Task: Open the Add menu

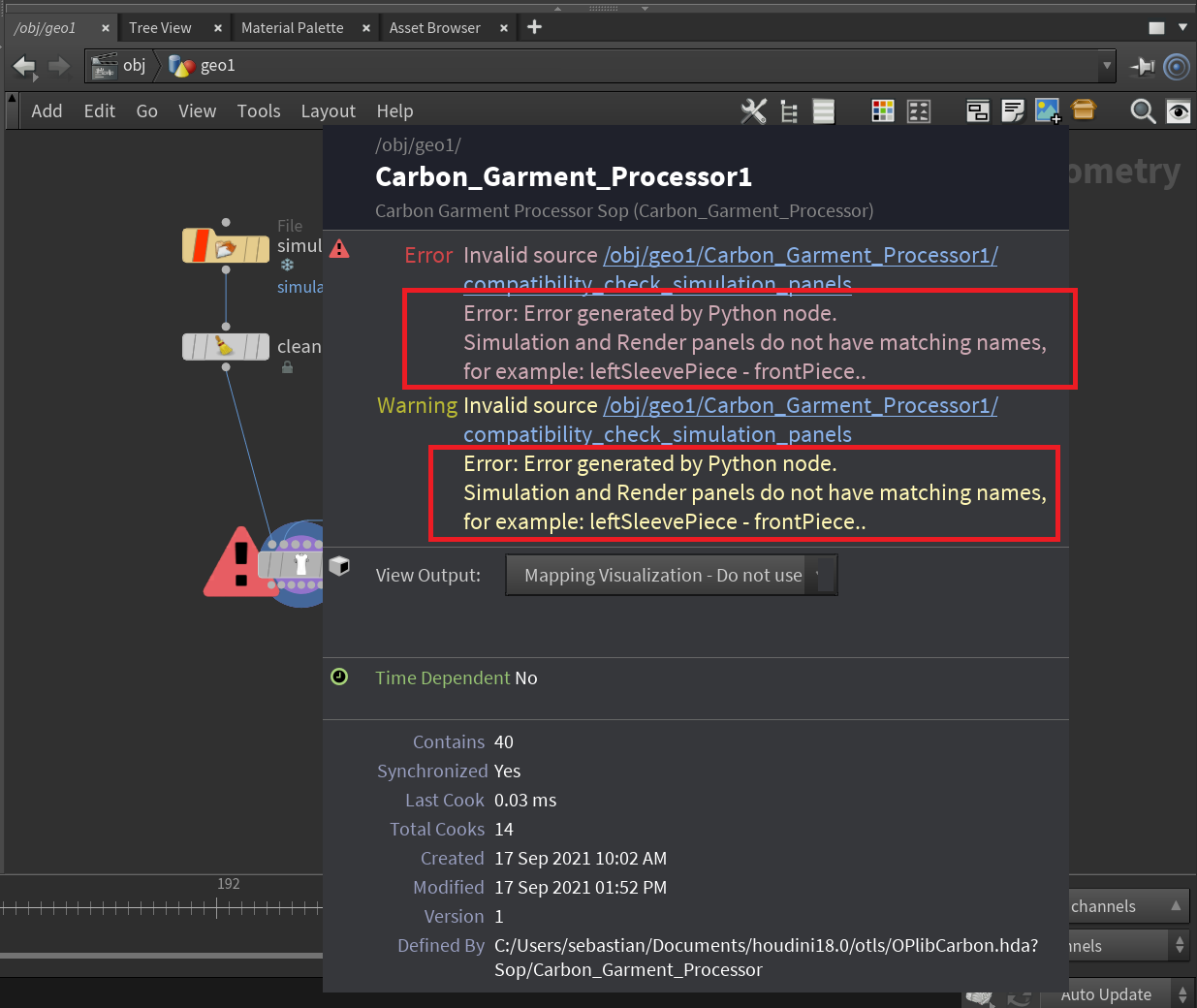Action: point(47,111)
